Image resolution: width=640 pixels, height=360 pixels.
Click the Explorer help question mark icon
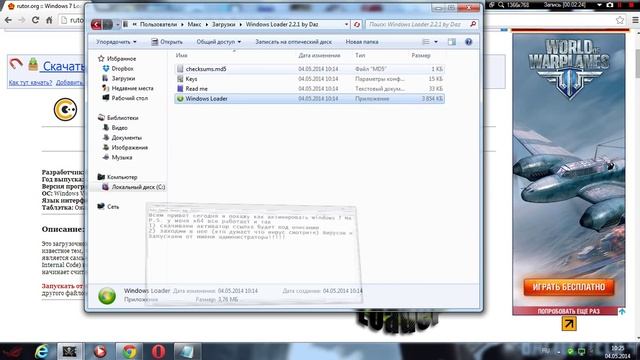[x=469, y=42]
